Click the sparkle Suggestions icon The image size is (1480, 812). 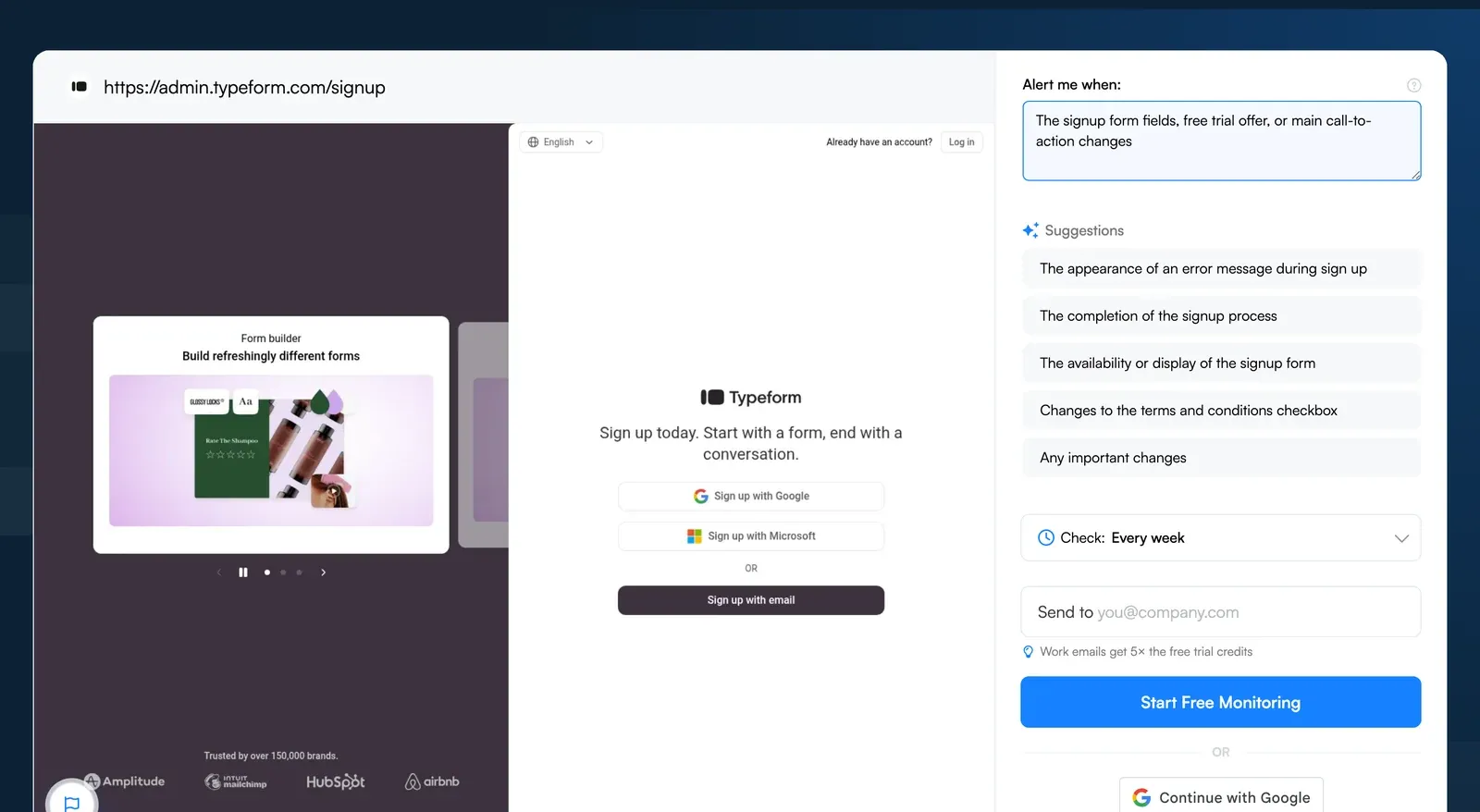(x=1030, y=230)
